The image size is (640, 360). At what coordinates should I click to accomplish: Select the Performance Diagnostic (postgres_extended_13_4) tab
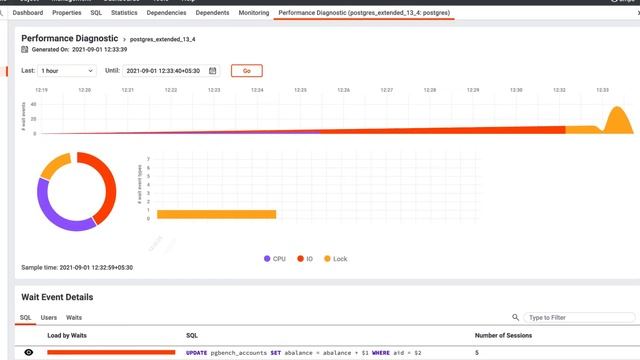coord(364,13)
